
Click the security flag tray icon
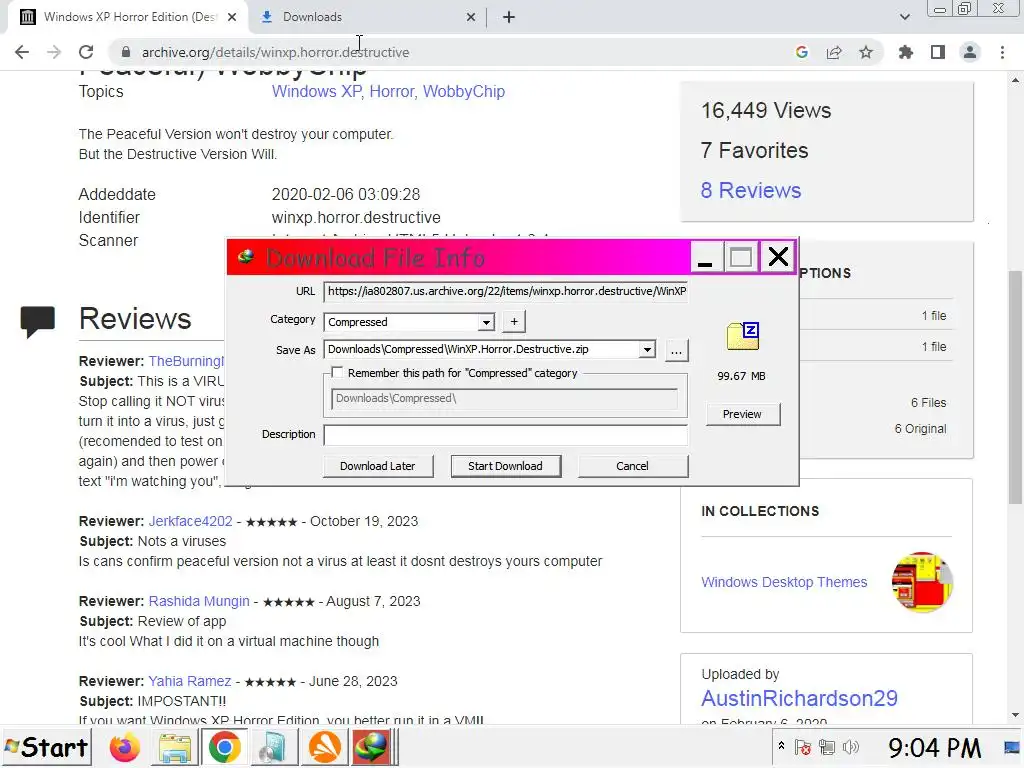tap(803, 747)
